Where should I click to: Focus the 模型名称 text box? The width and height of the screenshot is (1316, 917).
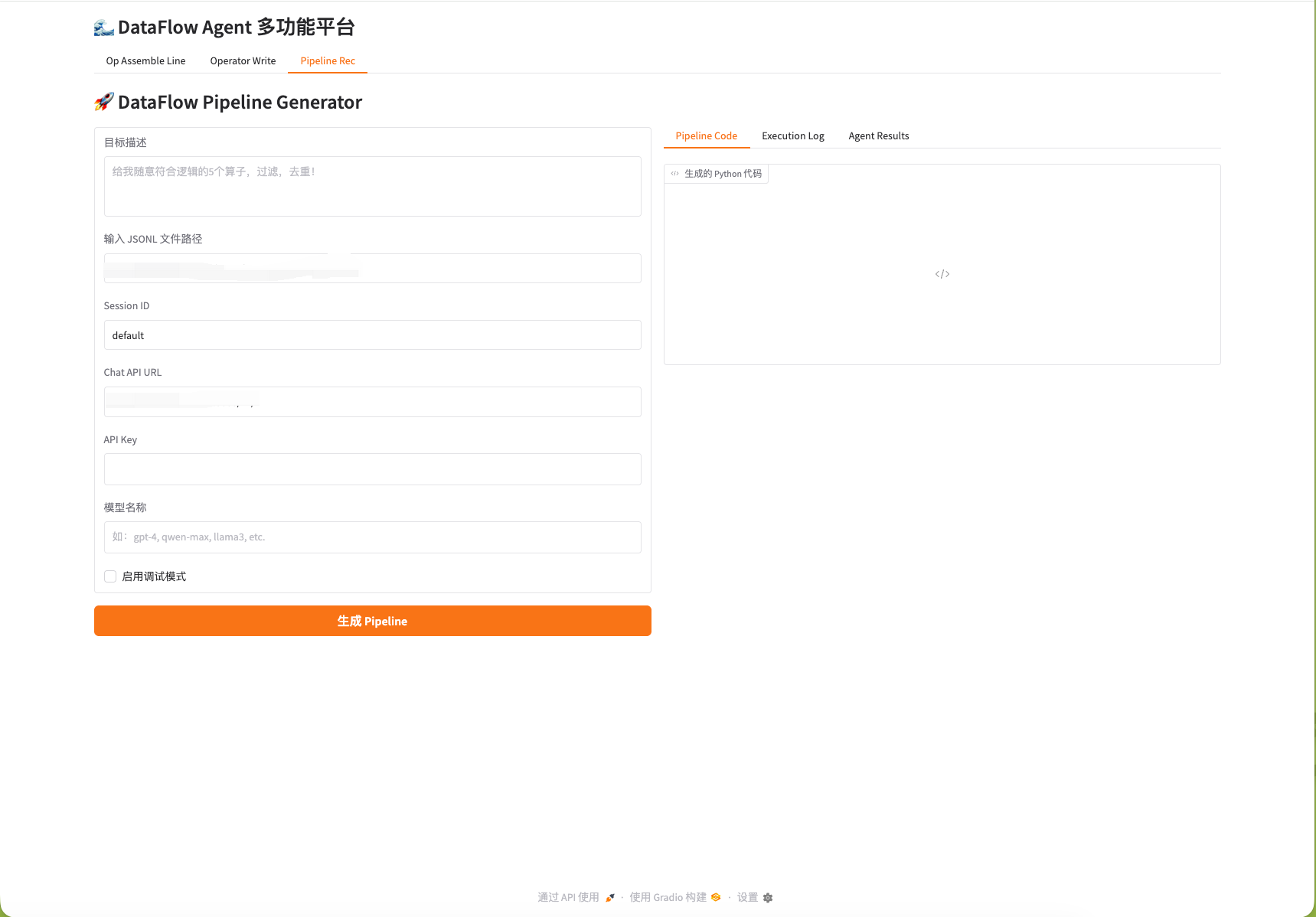coord(372,537)
